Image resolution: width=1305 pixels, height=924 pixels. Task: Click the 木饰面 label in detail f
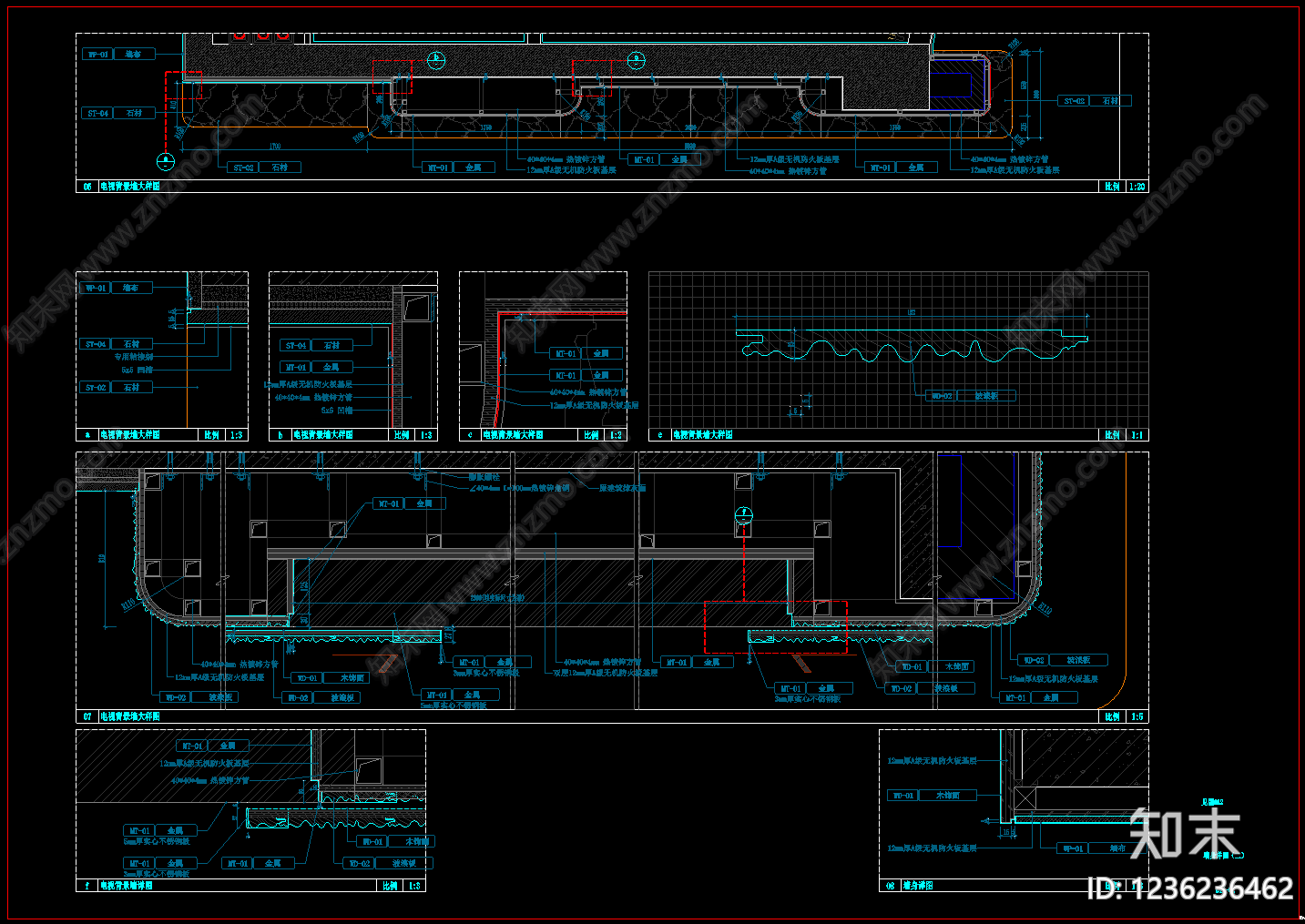coord(416,842)
